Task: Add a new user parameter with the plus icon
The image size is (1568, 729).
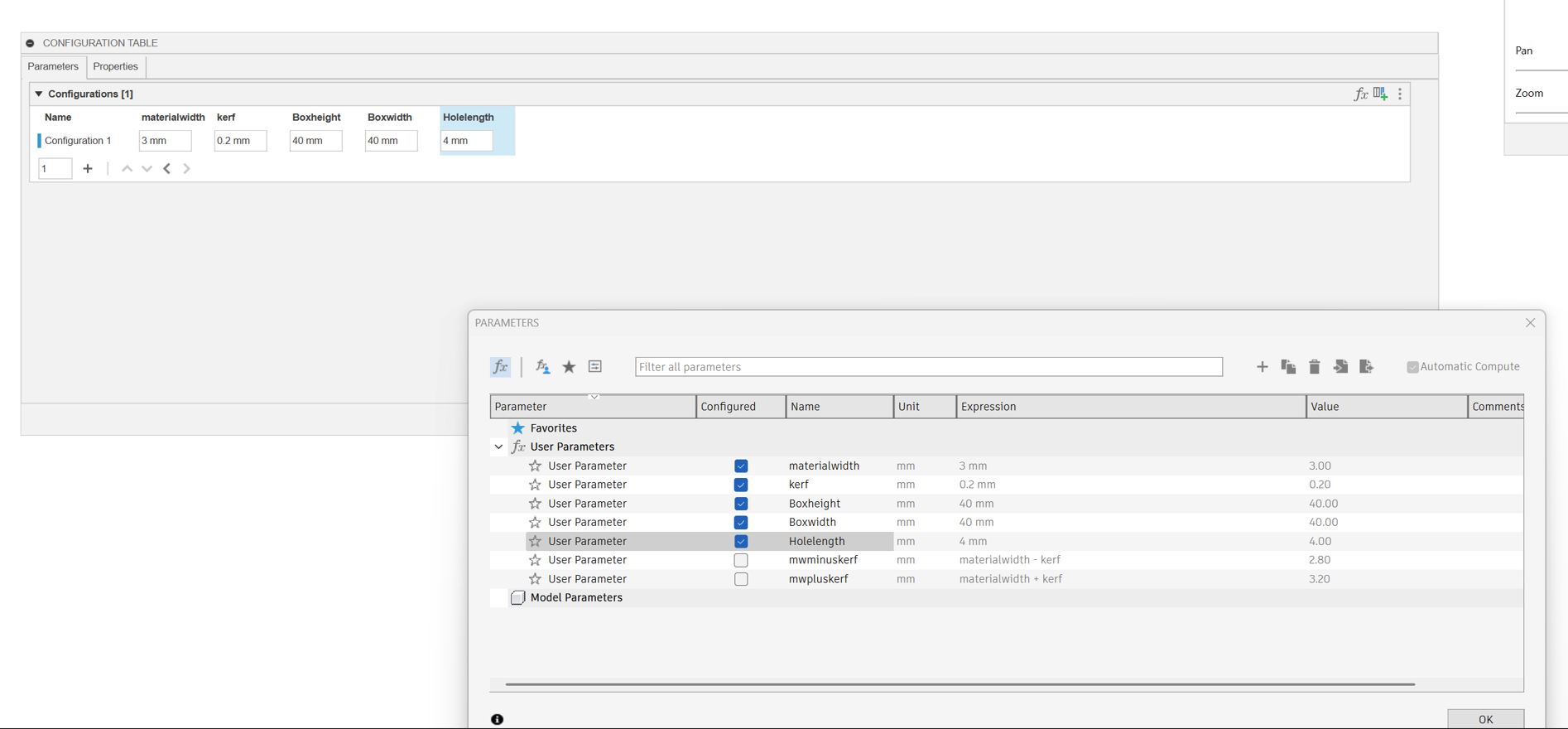Action: tap(1262, 366)
